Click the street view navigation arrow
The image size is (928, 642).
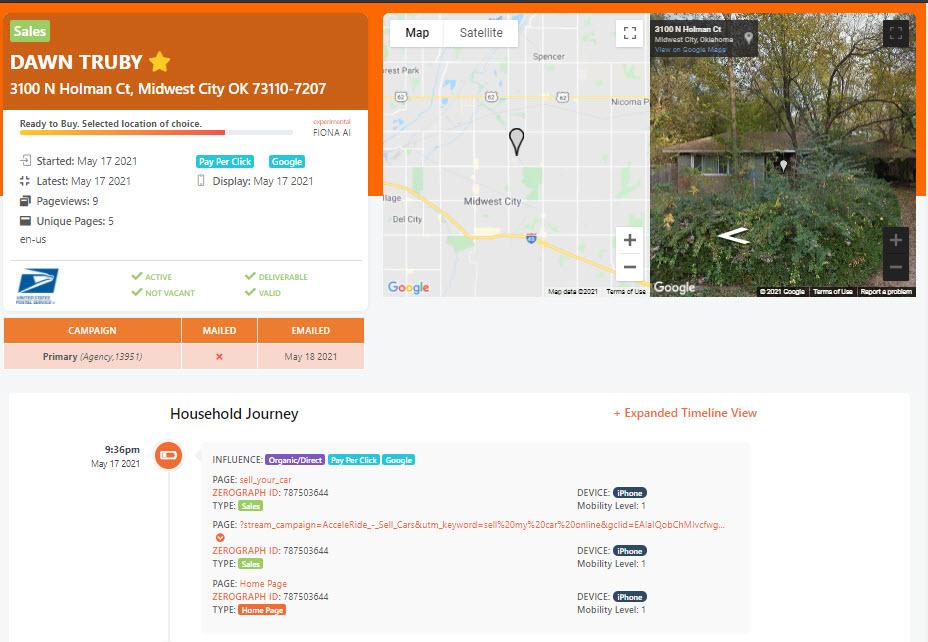pyautogui.click(x=733, y=235)
